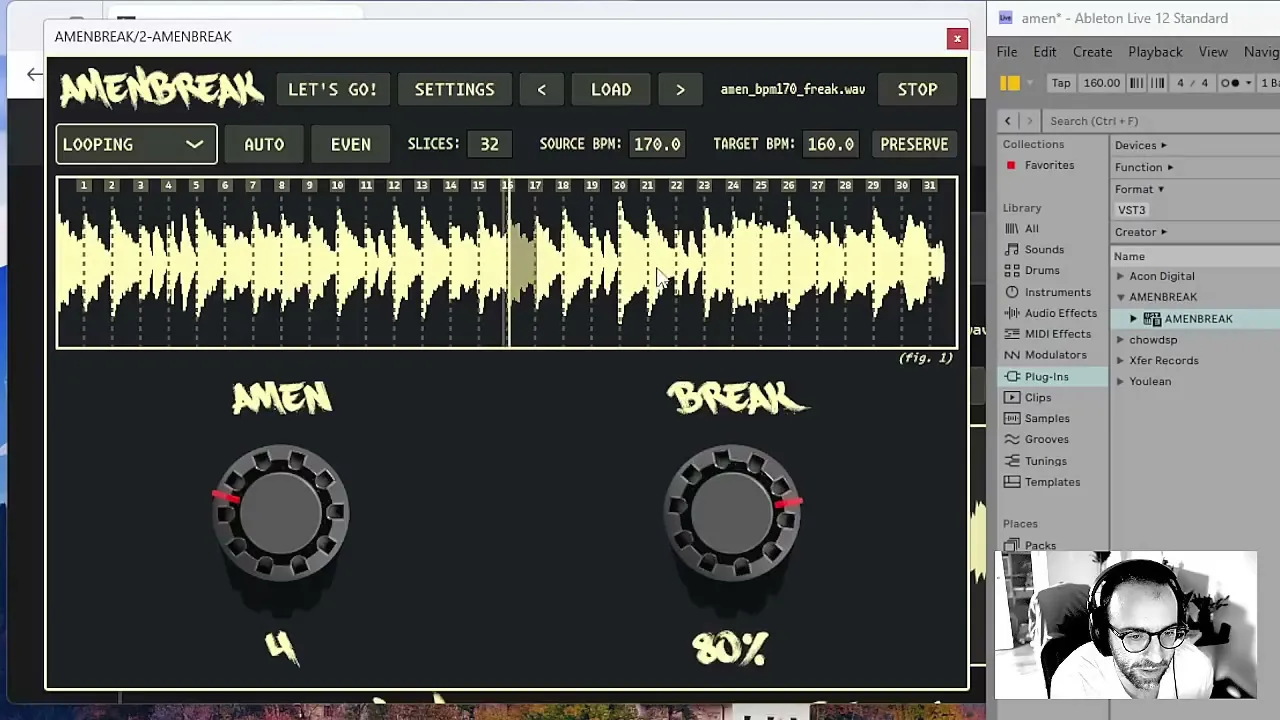Viewport: 1280px width, 720px height.
Task: Select the Drums category icon
Action: 1012,271
